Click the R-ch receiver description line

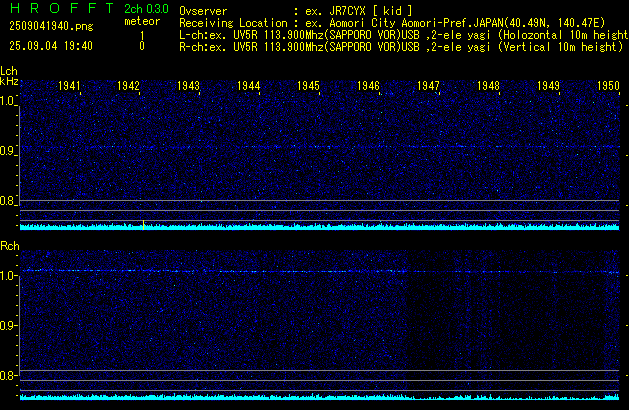(401, 47)
